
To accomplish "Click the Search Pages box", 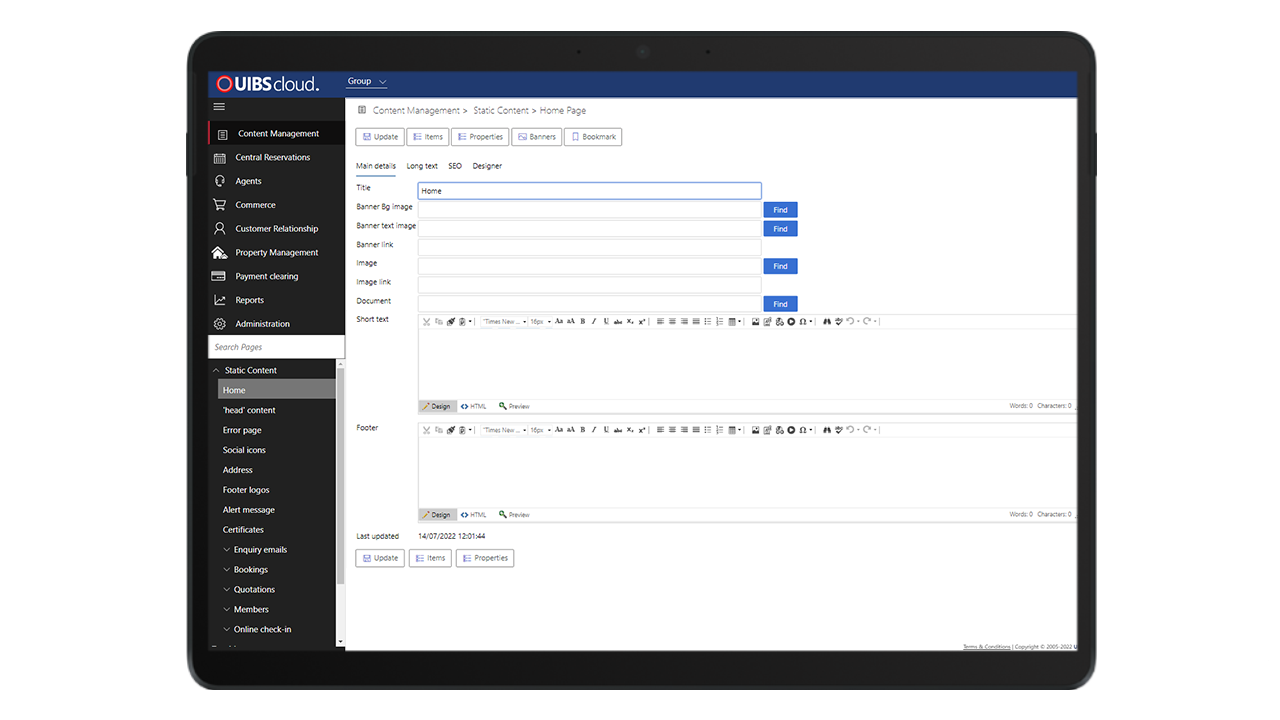I will [x=277, y=347].
